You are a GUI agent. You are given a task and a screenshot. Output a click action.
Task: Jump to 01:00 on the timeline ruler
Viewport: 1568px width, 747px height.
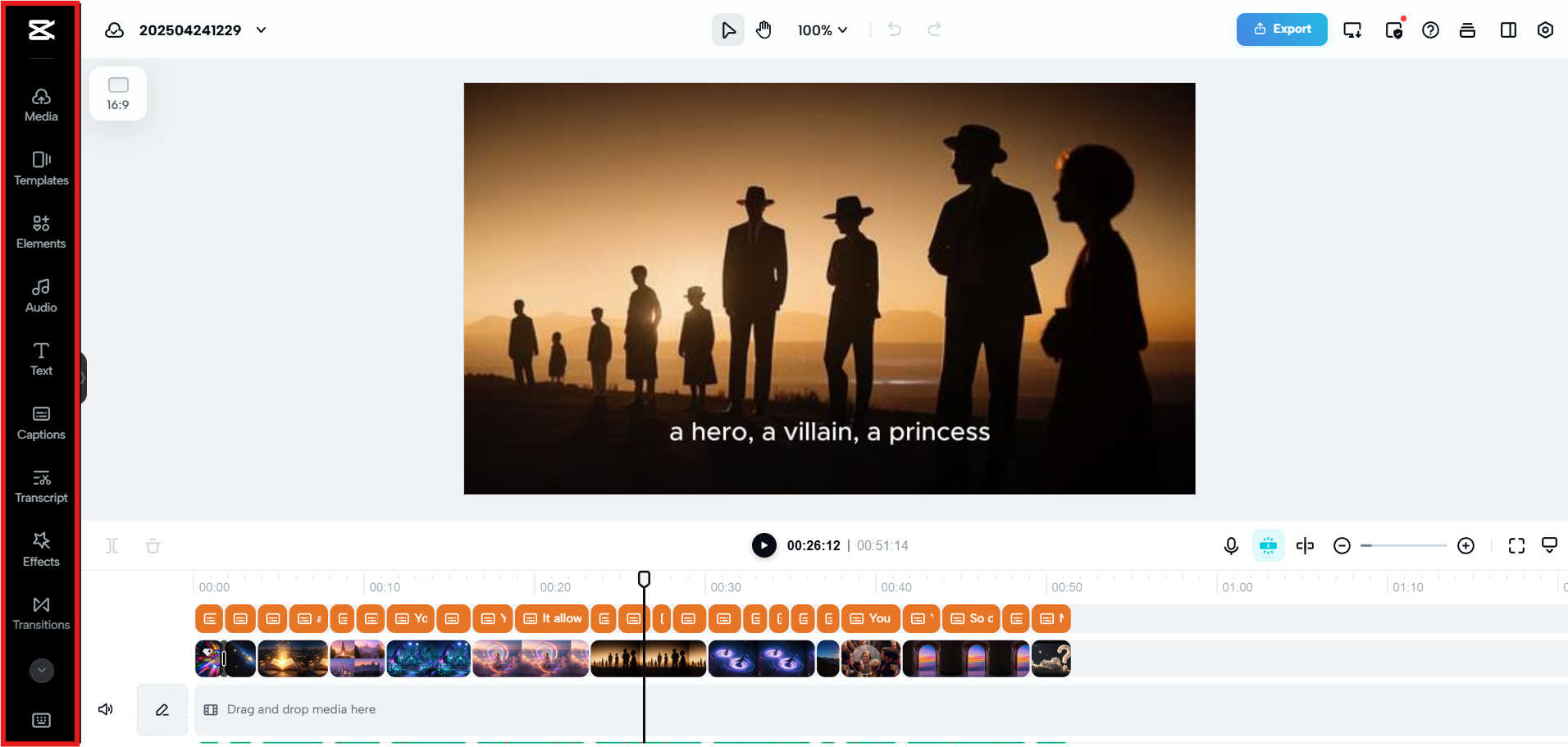[1238, 587]
